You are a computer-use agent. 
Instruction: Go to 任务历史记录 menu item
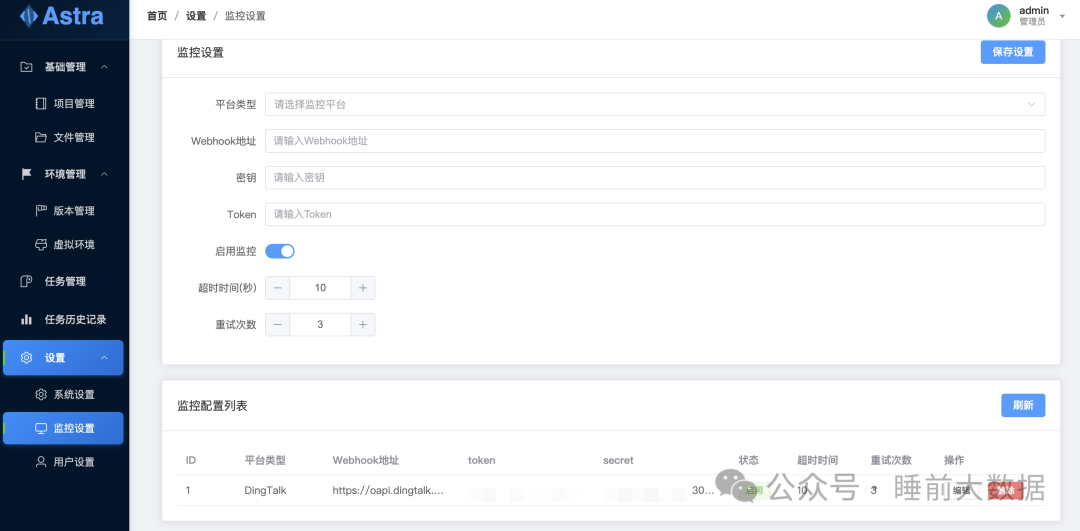(x=63, y=320)
